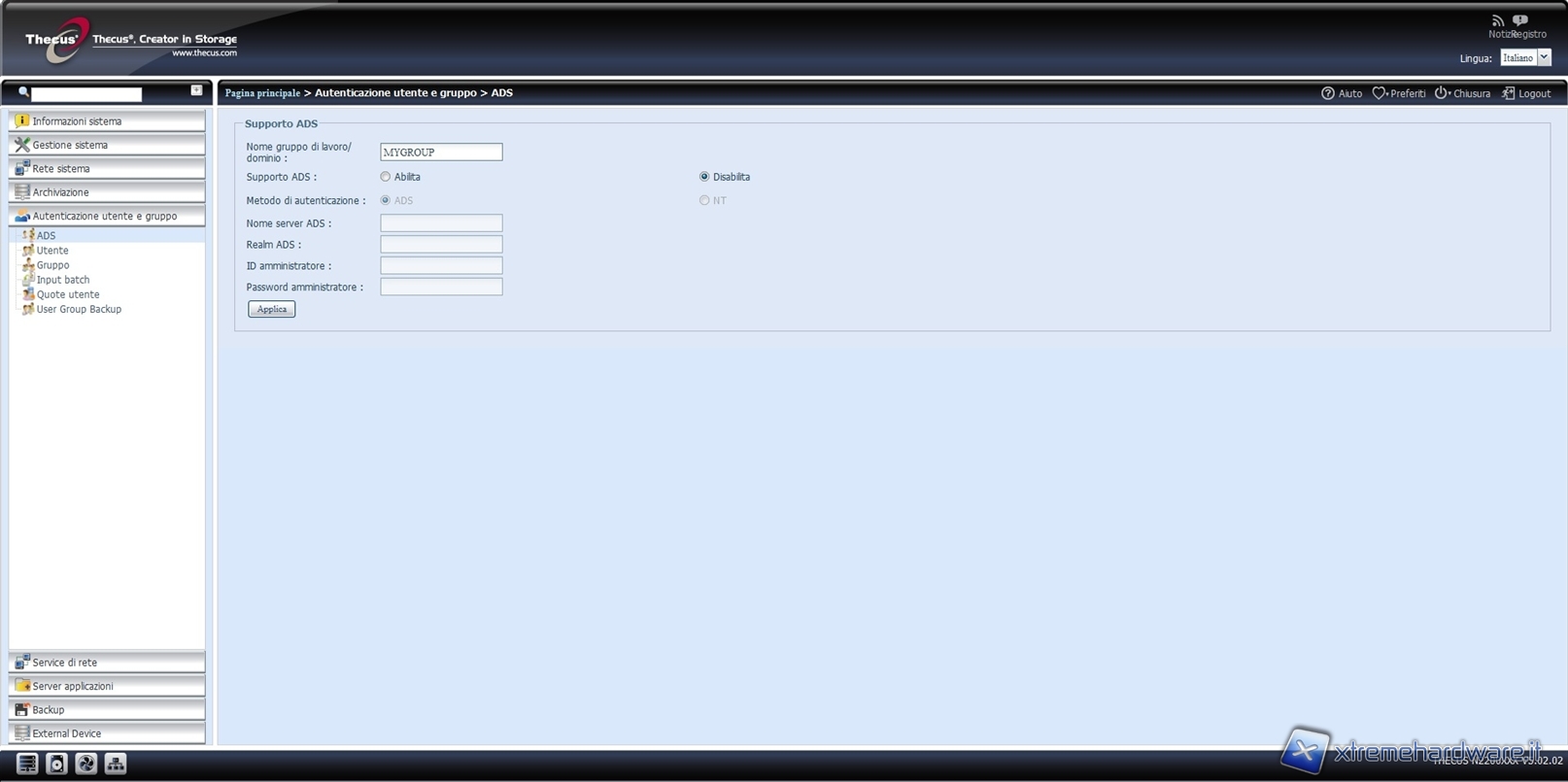
Task: Click the Nome server ADS input field
Action: coord(441,223)
